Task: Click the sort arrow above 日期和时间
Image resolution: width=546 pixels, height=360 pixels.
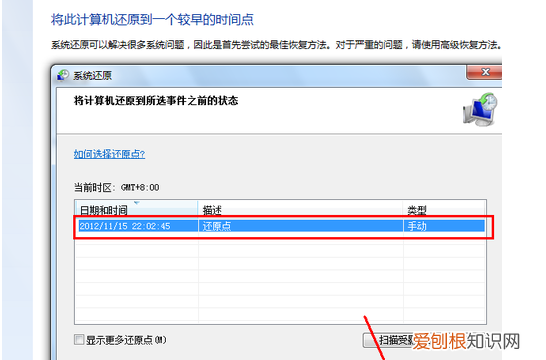Action: pos(136,203)
